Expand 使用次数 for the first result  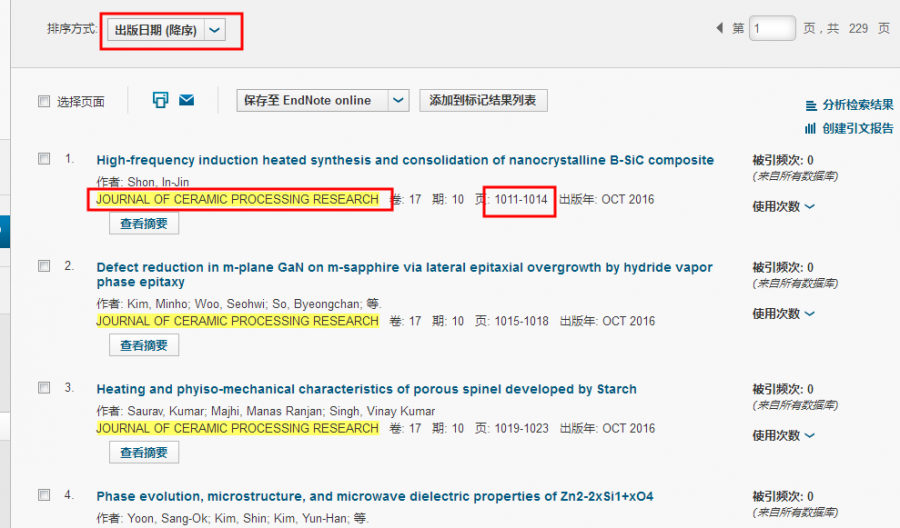pos(783,207)
